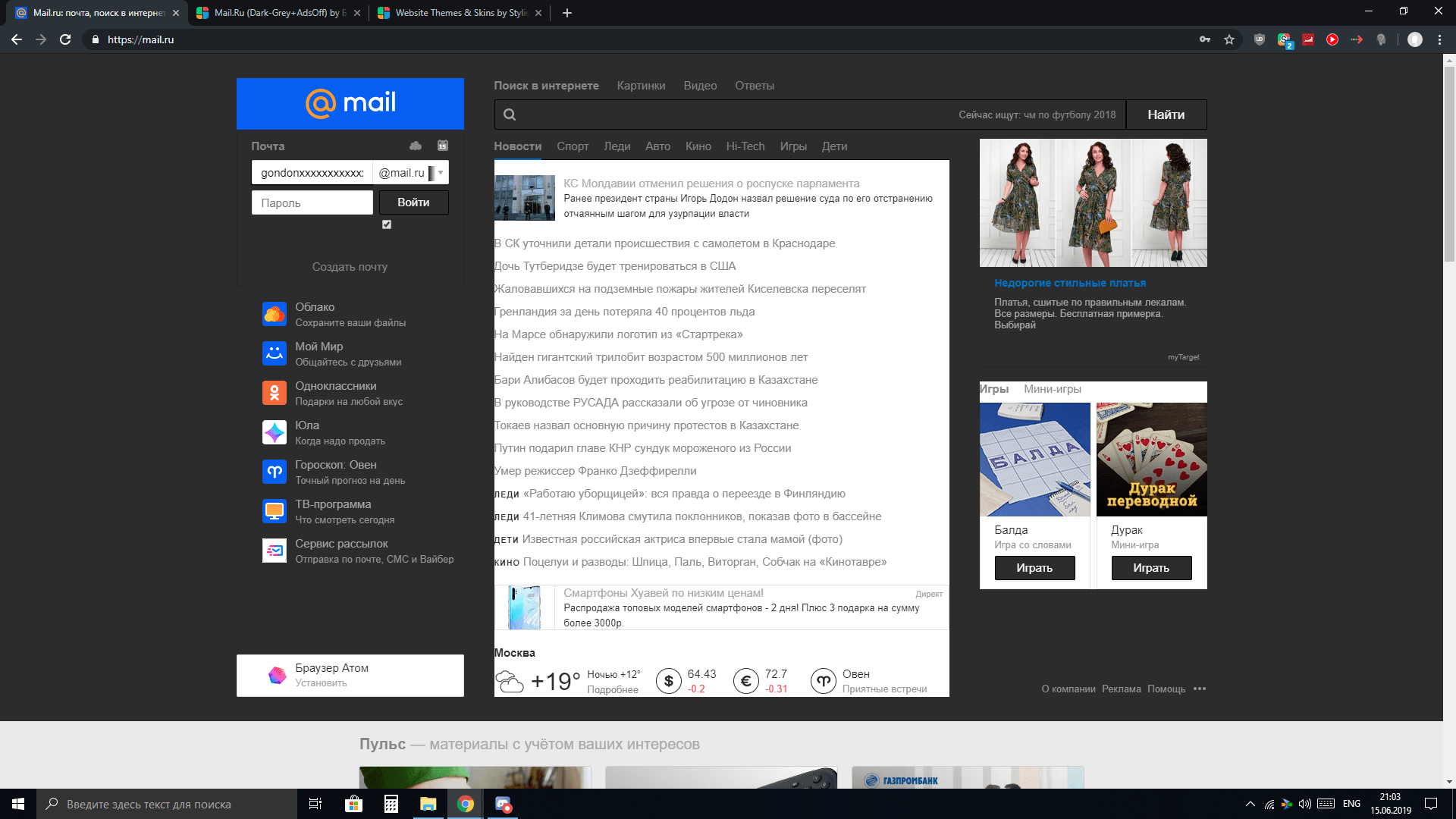This screenshot has width=1456, height=819.
Task: Click the Мой Мир service icon
Action: pos(275,353)
